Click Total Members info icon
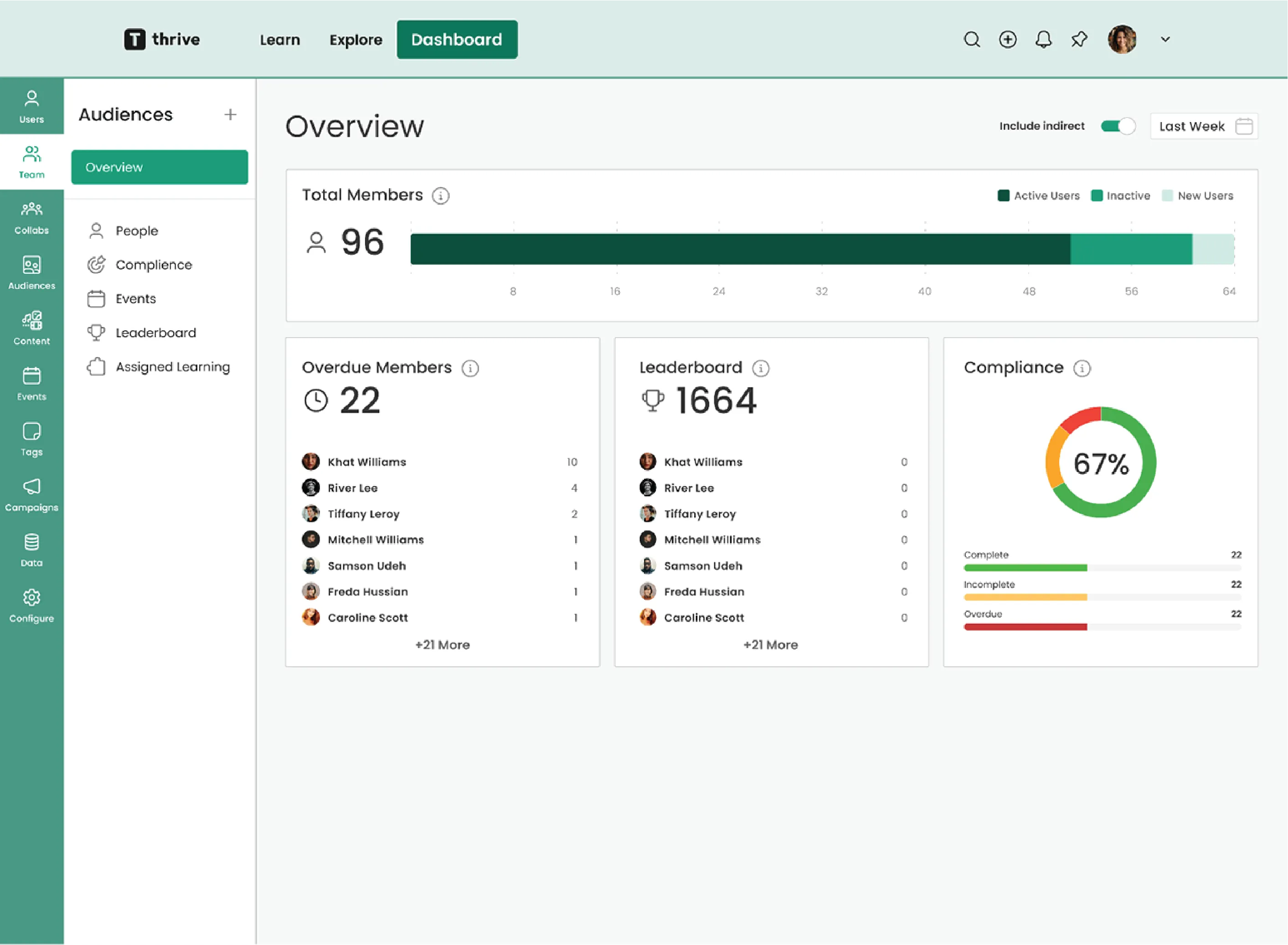Image resolution: width=1288 pixels, height=945 pixels. (441, 195)
